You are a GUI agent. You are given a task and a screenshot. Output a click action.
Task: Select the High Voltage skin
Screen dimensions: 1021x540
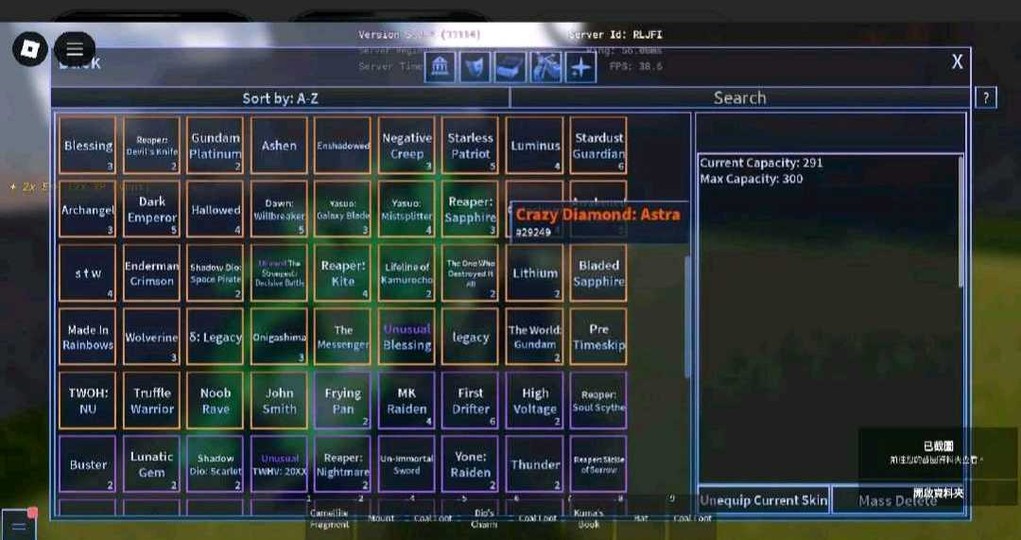pyautogui.click(x=534, y=401)
